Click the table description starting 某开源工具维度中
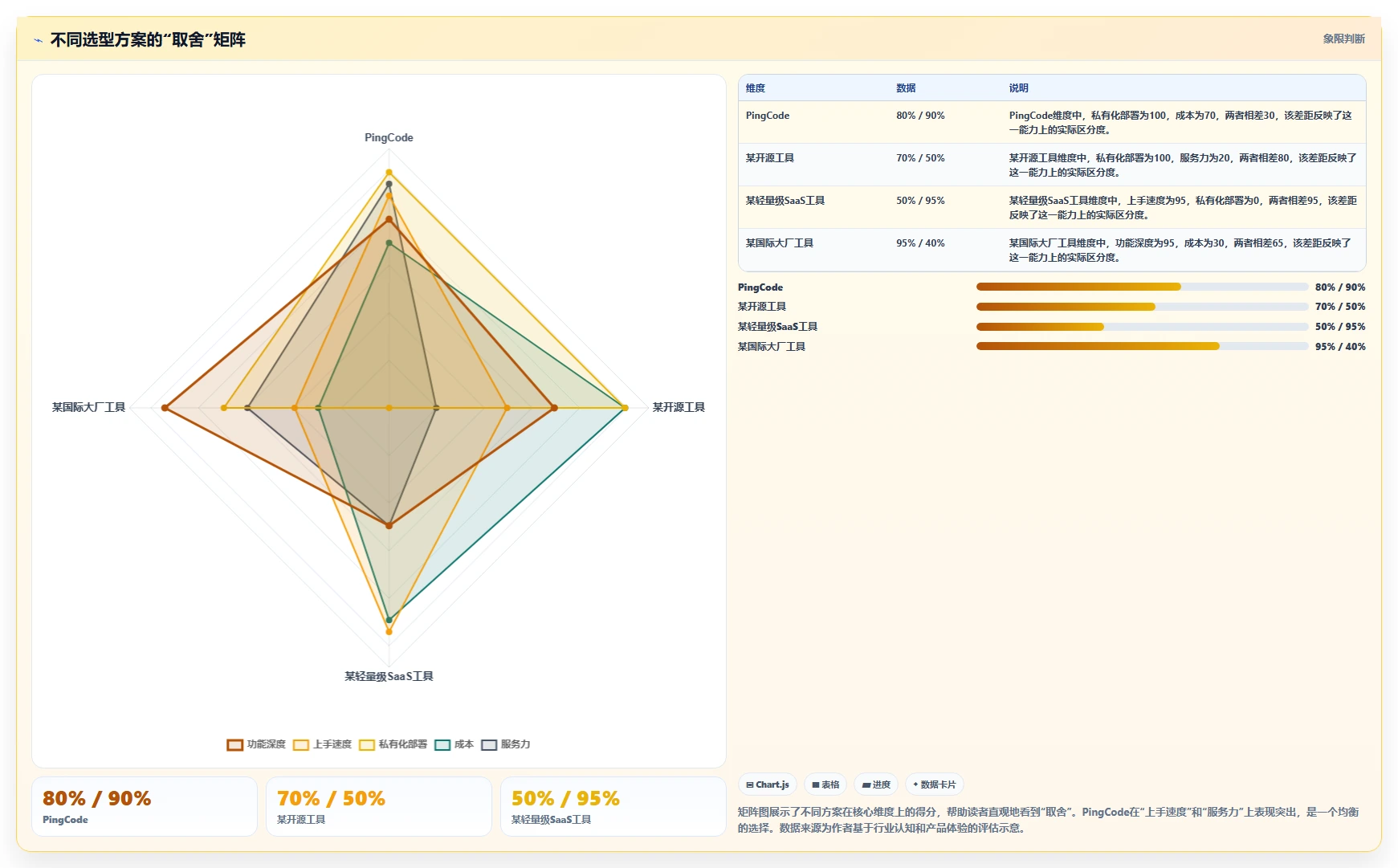This screenshot has height=868, width=1398. (x=1182, y=165)
